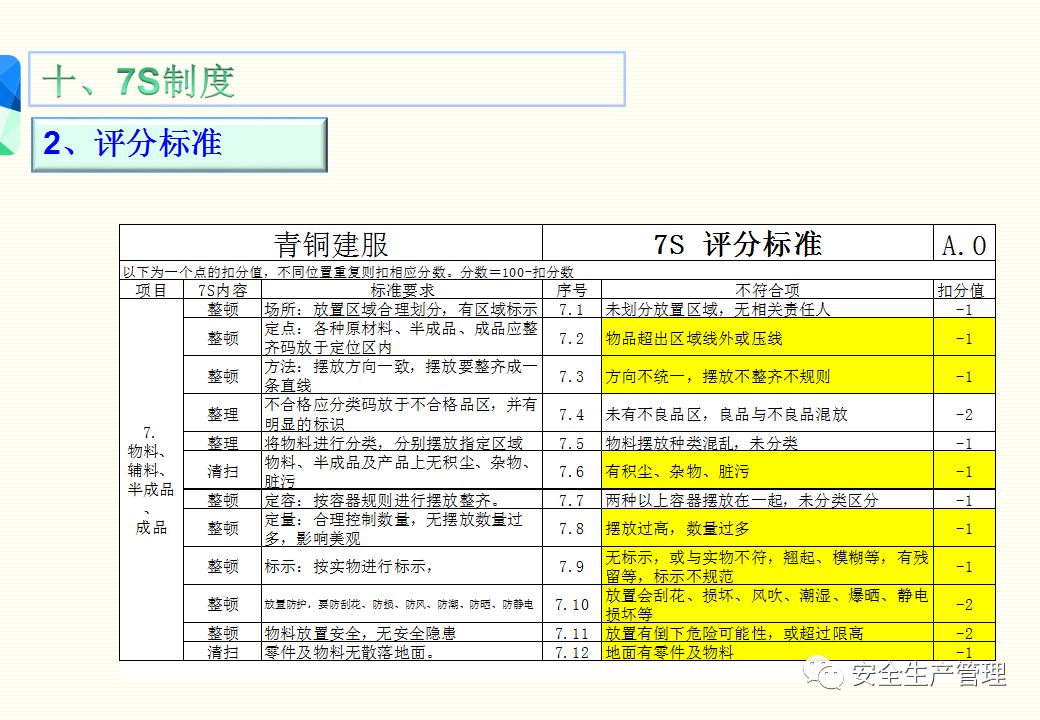Click the small-print cell starting '放置防护'
Viewport: 1040px width, 720px height.
click(402, 604)
